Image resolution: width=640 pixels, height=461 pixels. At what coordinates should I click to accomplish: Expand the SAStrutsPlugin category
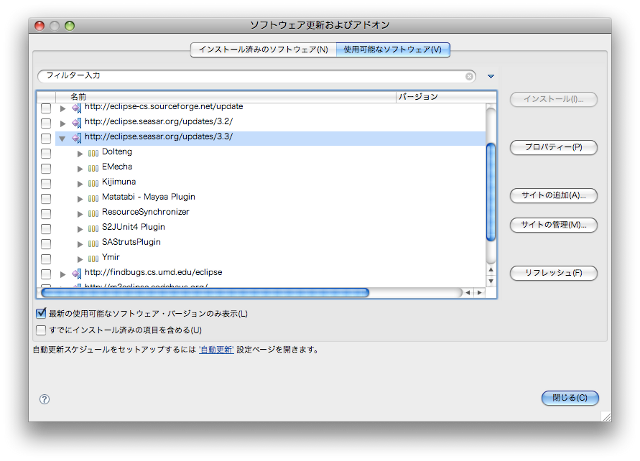click(80, 242)
